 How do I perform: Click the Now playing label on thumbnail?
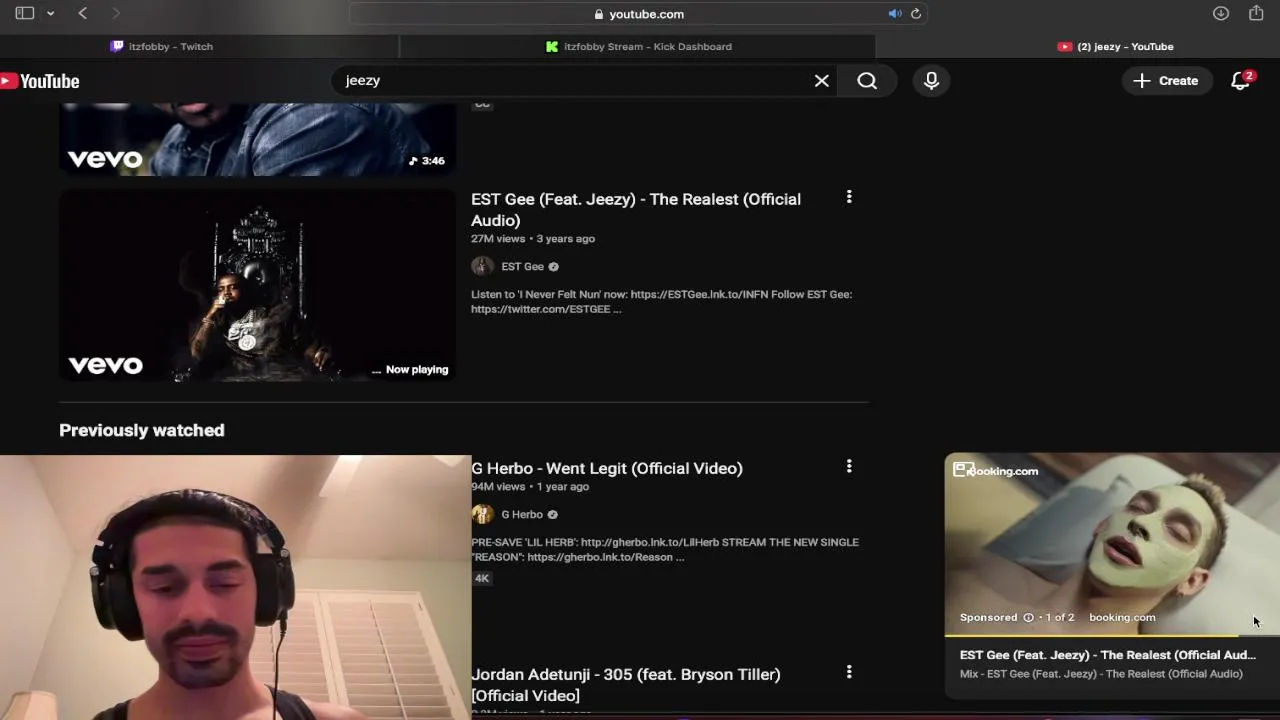(417, 370)
